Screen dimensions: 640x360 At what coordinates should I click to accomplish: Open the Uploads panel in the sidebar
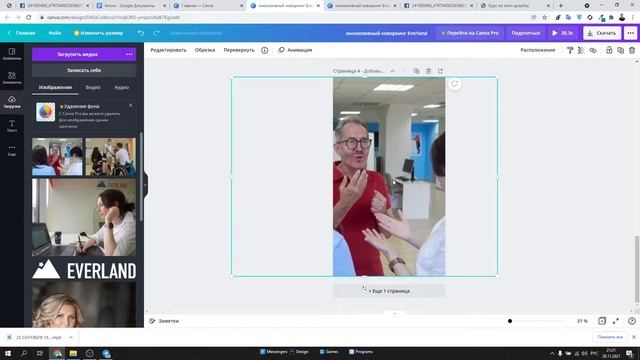[12, 102]
